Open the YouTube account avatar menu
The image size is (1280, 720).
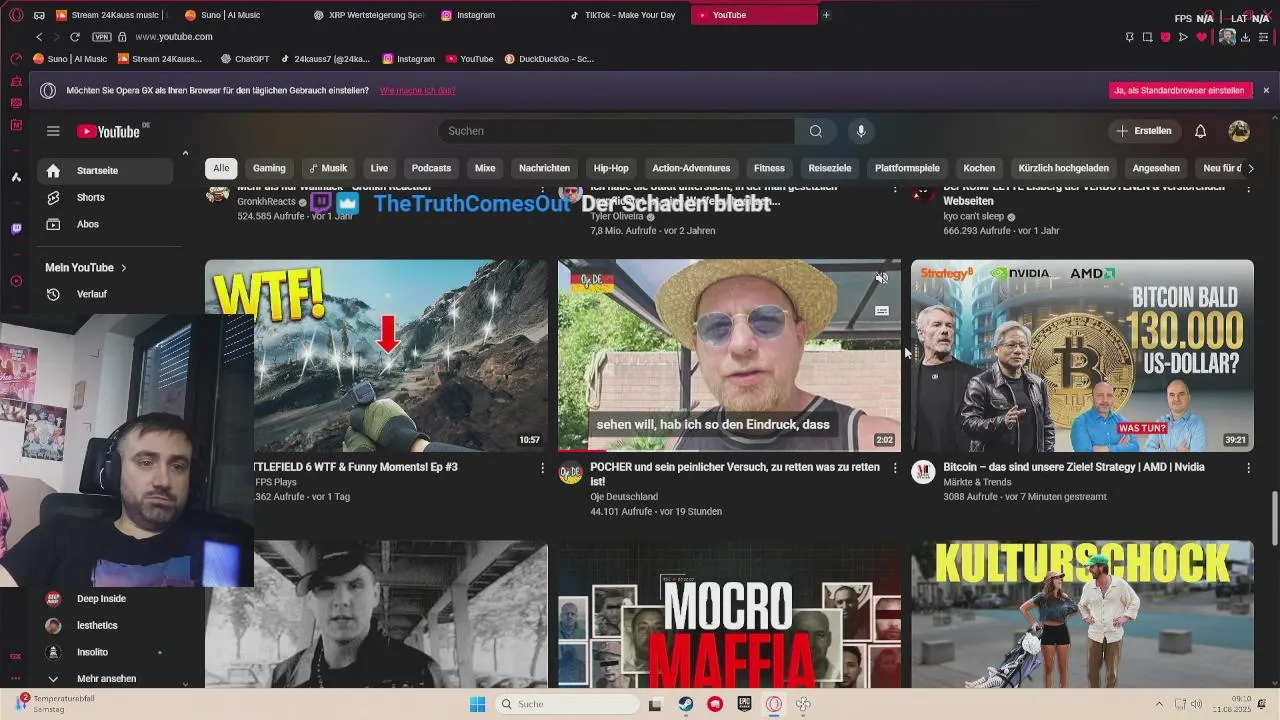pos(1239,131)
